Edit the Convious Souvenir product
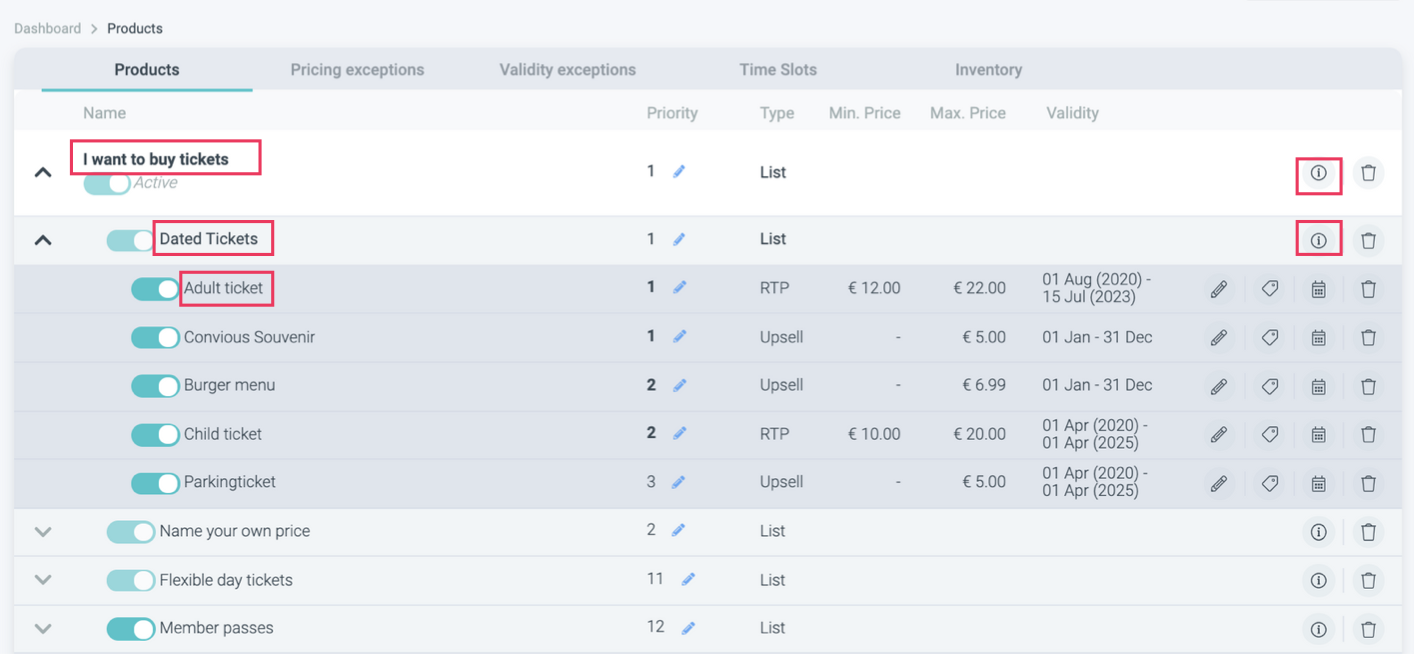Viewport: 1414px width, 654px height. click(1218, 338)
